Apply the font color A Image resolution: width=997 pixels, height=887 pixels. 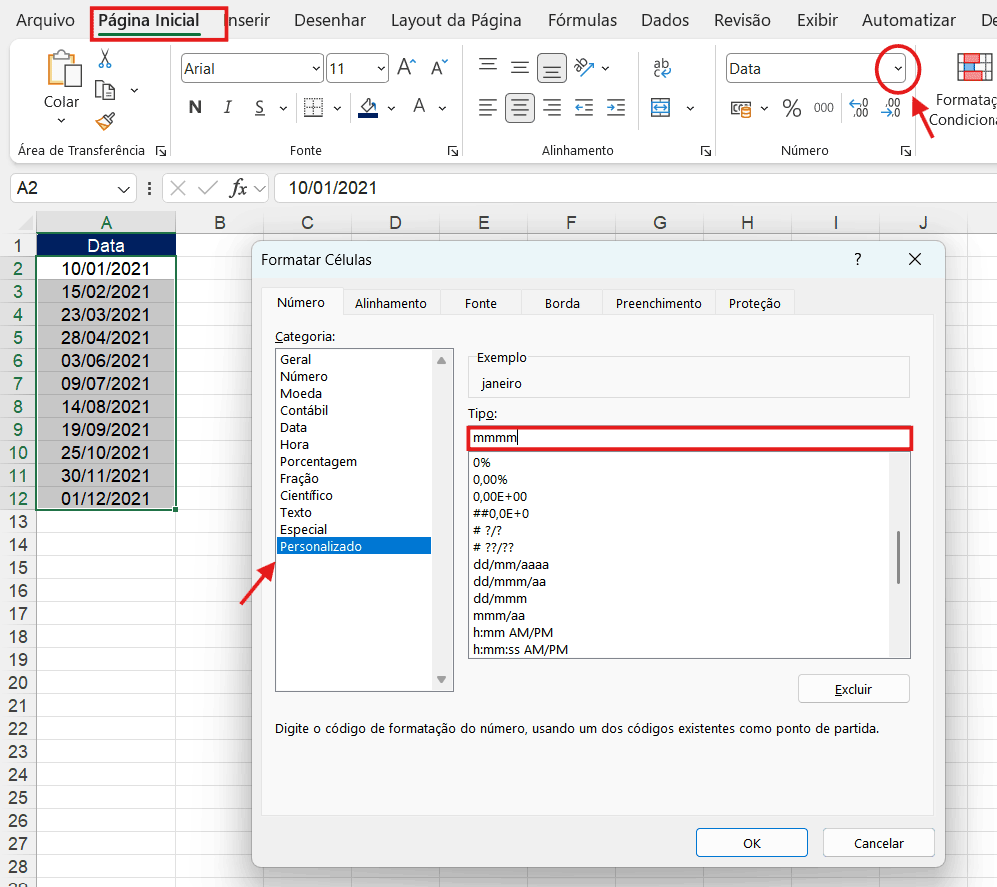click(x=419, y=107)
